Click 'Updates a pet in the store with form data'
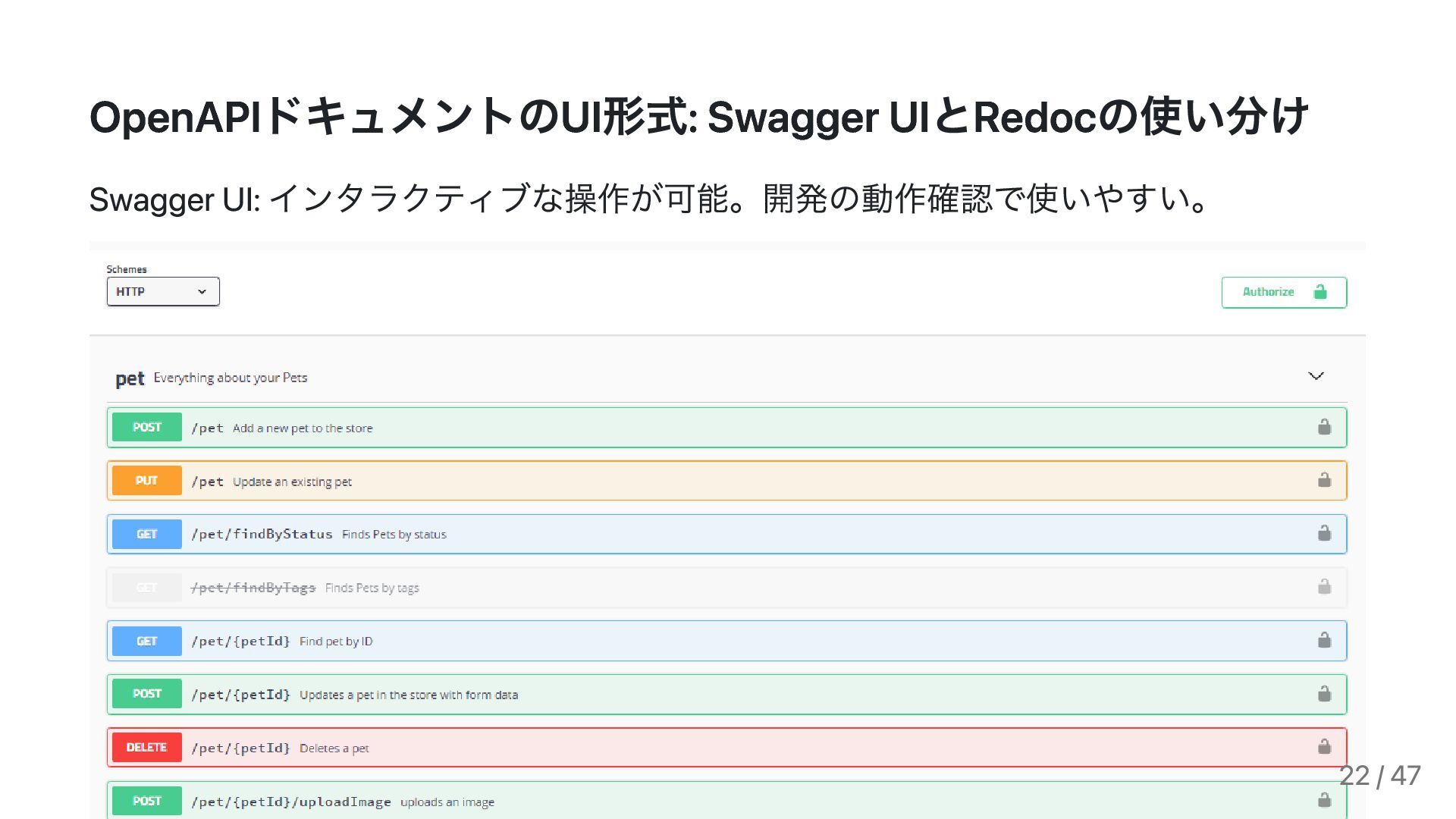Viewport: 1456px width, 819px height. click(409, 695)
